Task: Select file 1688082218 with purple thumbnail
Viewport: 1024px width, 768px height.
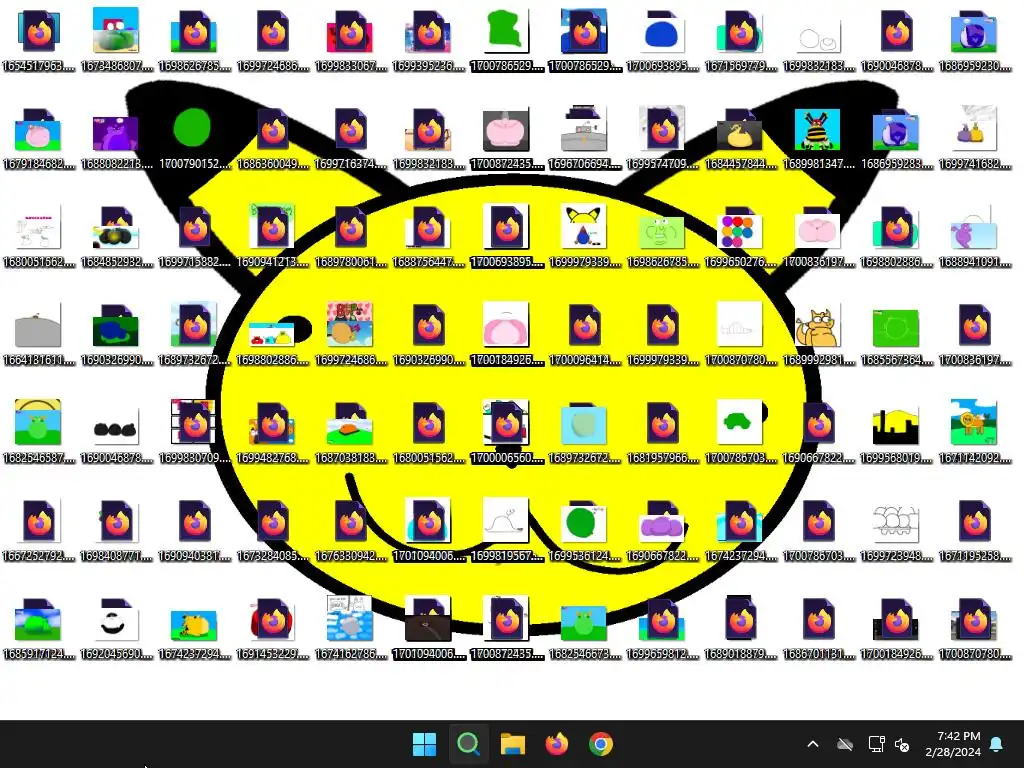Action: (116, 137)
